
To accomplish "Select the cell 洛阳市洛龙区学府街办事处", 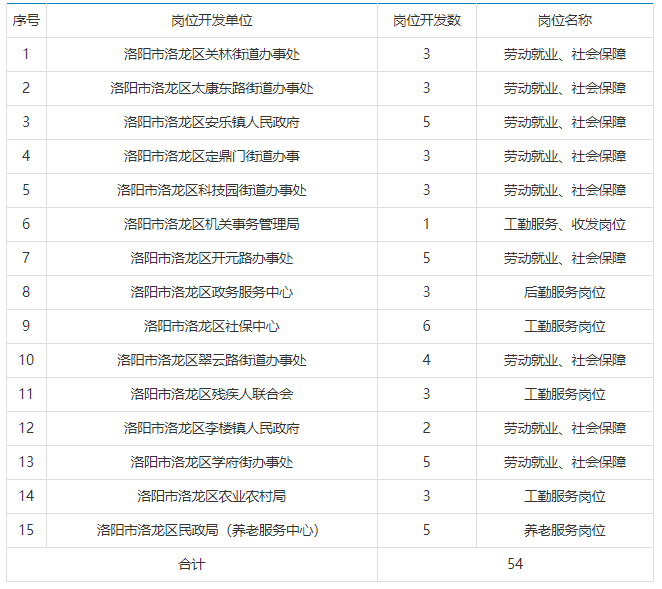I will tap(212, 462).
